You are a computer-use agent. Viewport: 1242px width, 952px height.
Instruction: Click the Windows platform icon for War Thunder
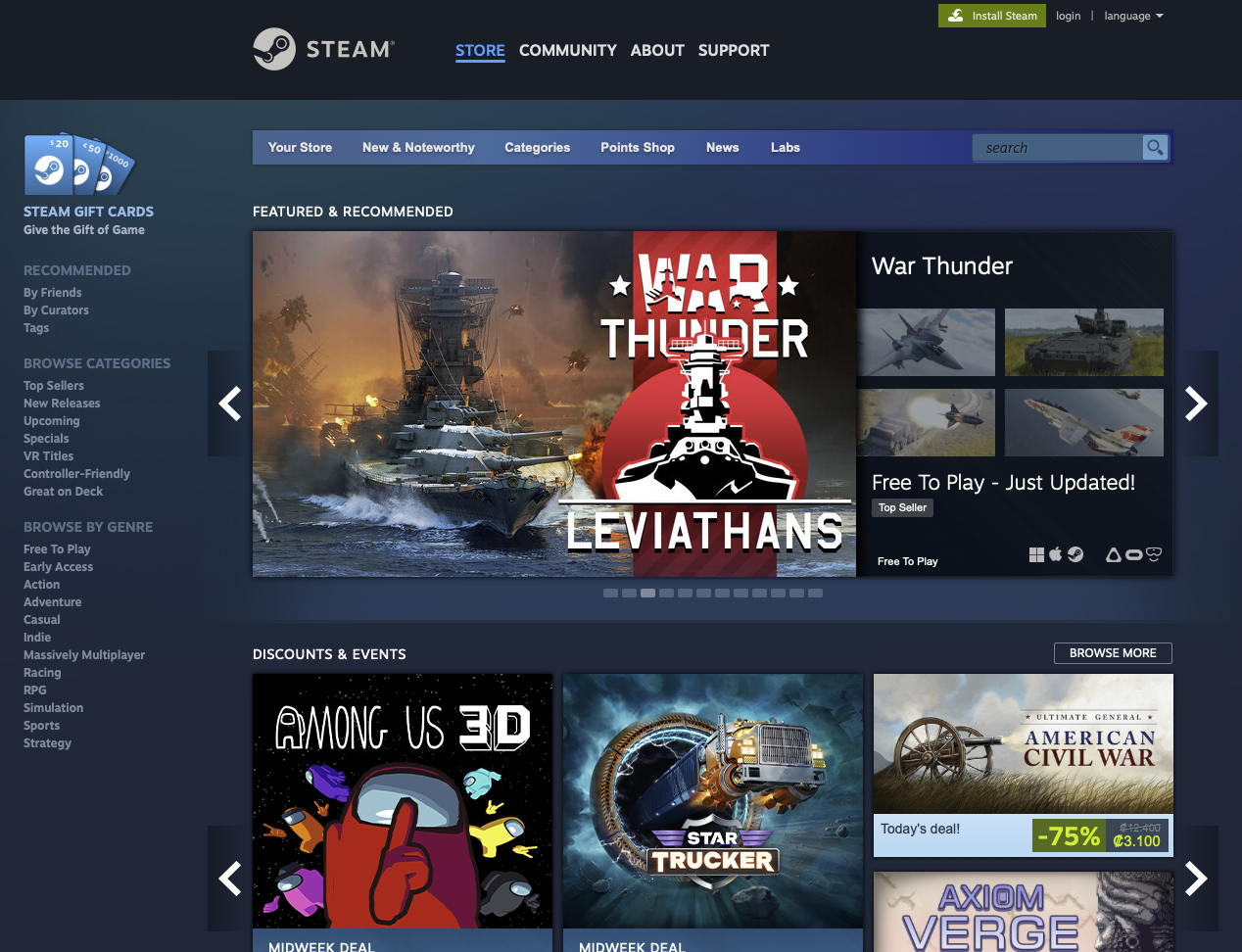(1036, 554)
